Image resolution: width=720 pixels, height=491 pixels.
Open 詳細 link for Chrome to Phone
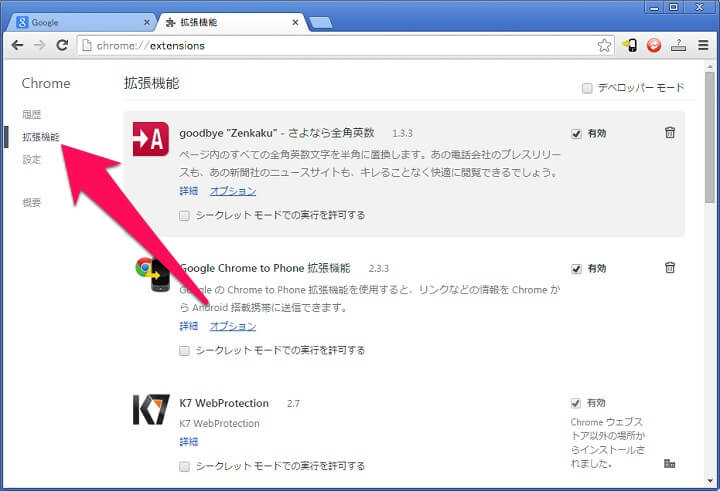[189, 326]
